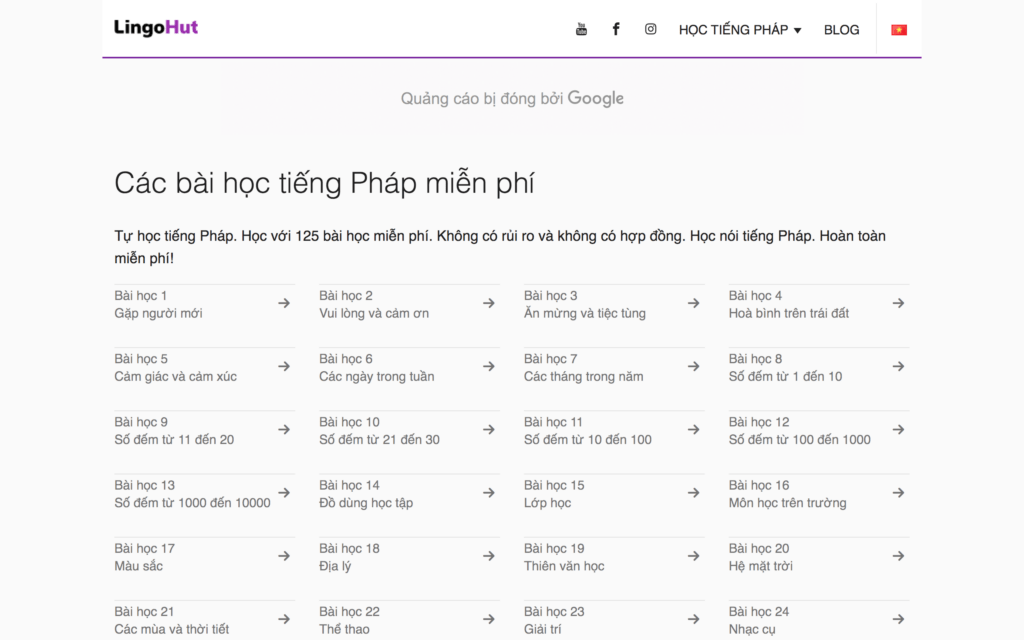Click arrow for Bài học 2 Vui lòng và cảm ơn
This screenshot has height=640, width=1024.
point(488,303)
